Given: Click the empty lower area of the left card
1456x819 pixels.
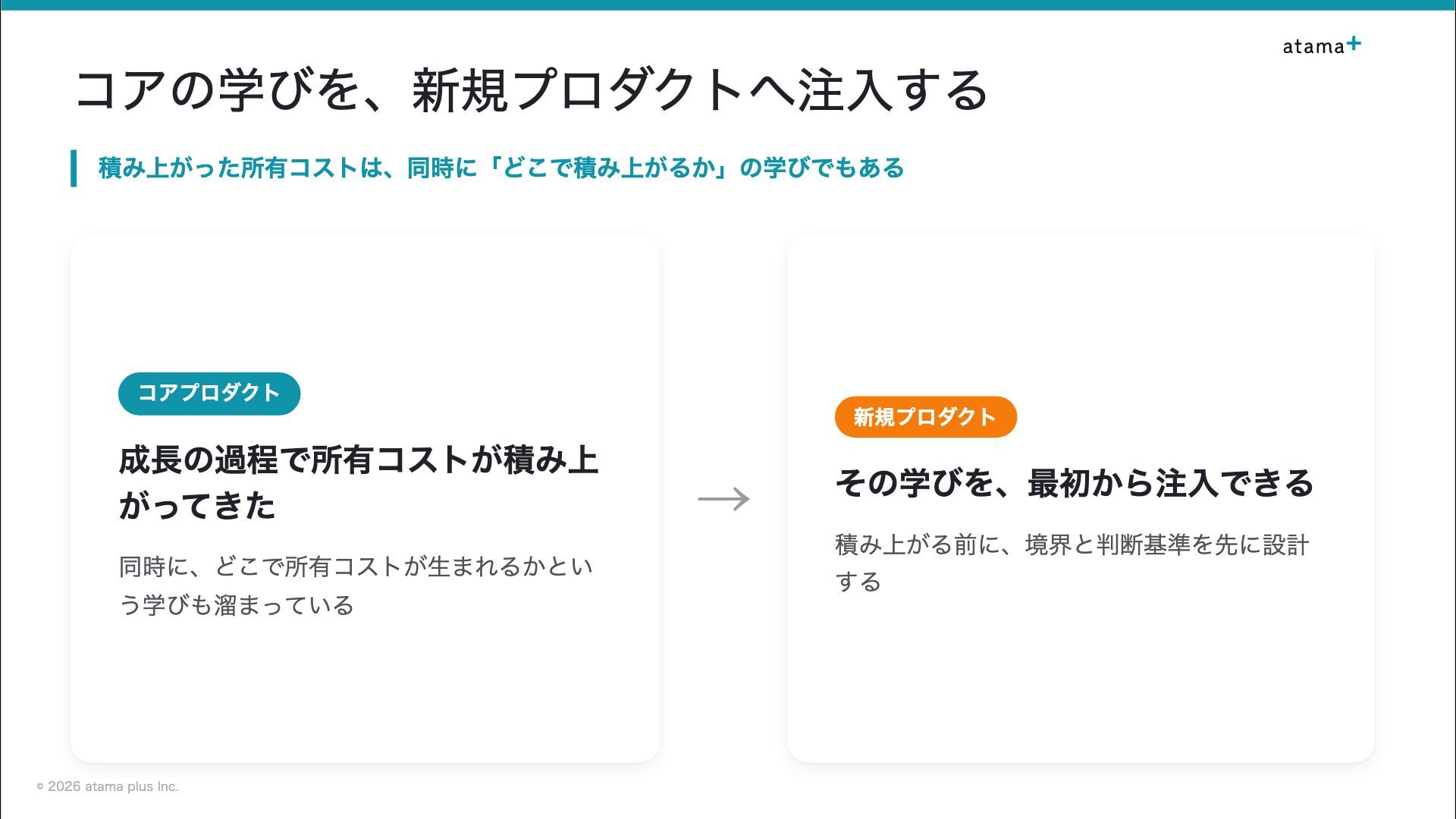Looking at the screenshot, I should (x=365, y=690).
